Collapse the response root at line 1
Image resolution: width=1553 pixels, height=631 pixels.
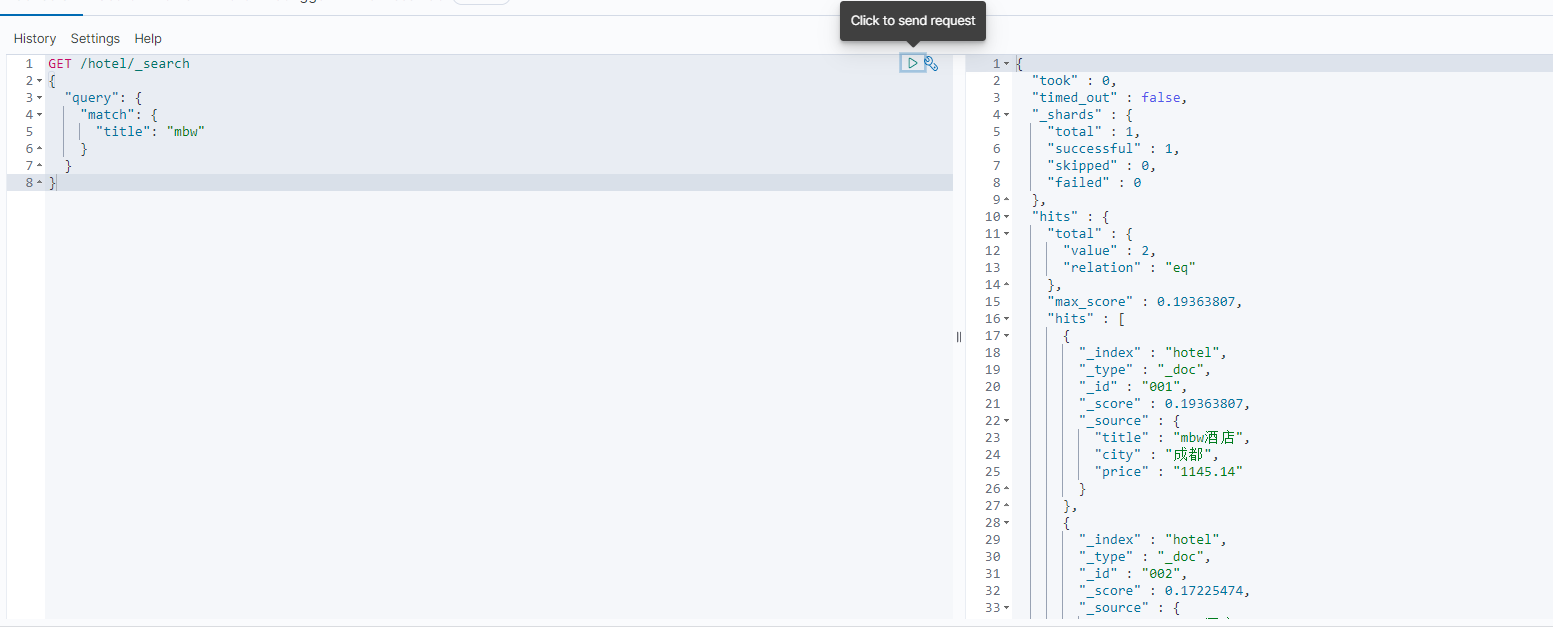coord(1007,64)
